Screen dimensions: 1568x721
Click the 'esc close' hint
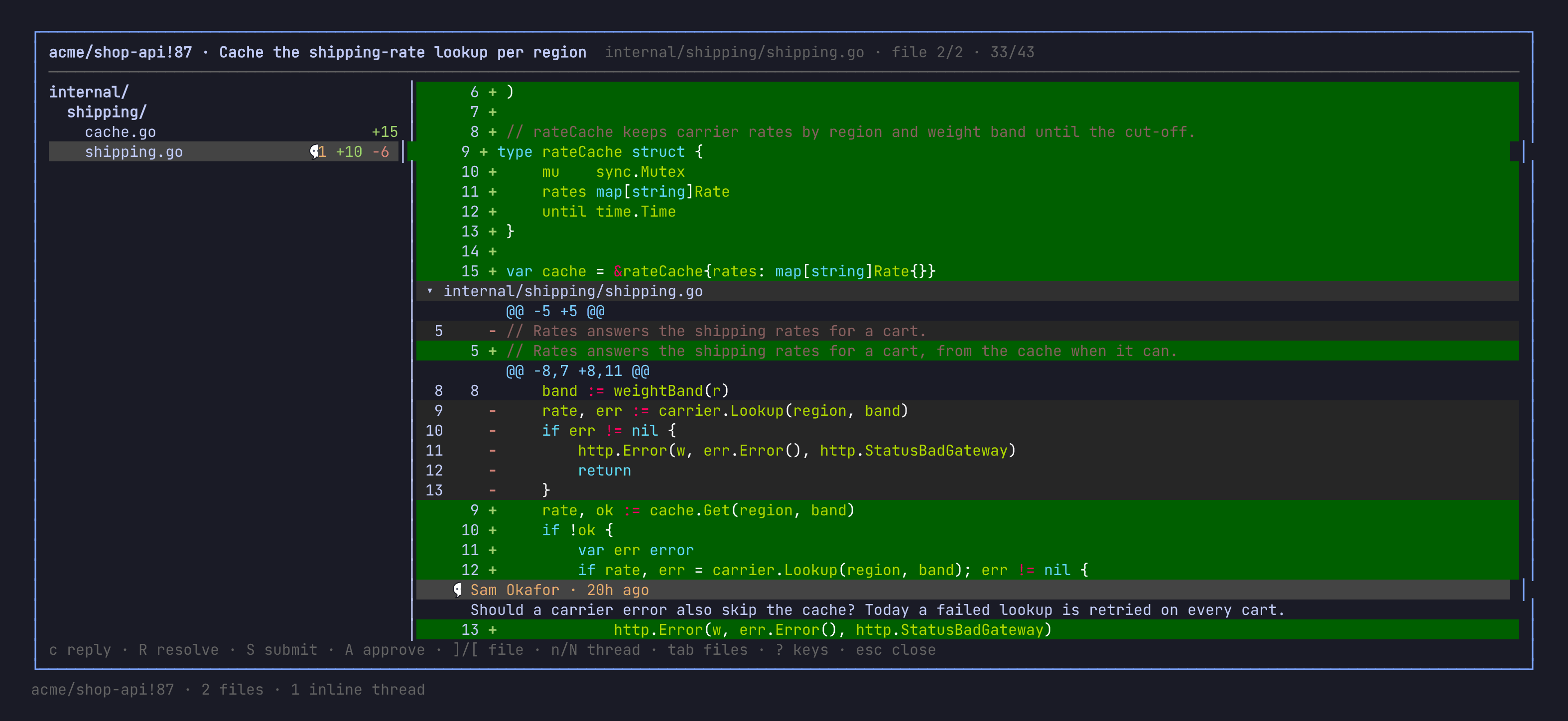(x=896, y=650)
